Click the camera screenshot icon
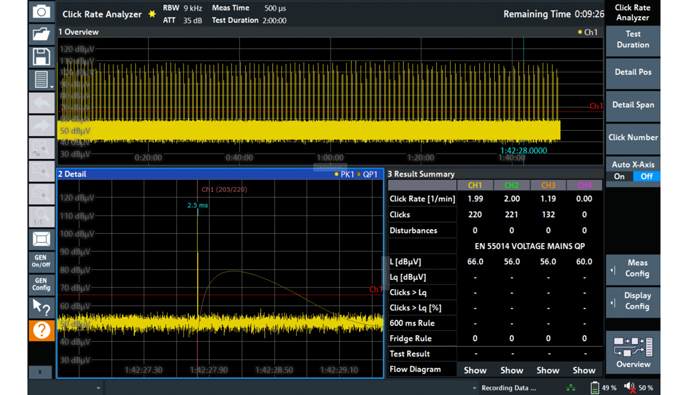Image resolution: width=695 pixels, height=395 pixels. (41, 12)
